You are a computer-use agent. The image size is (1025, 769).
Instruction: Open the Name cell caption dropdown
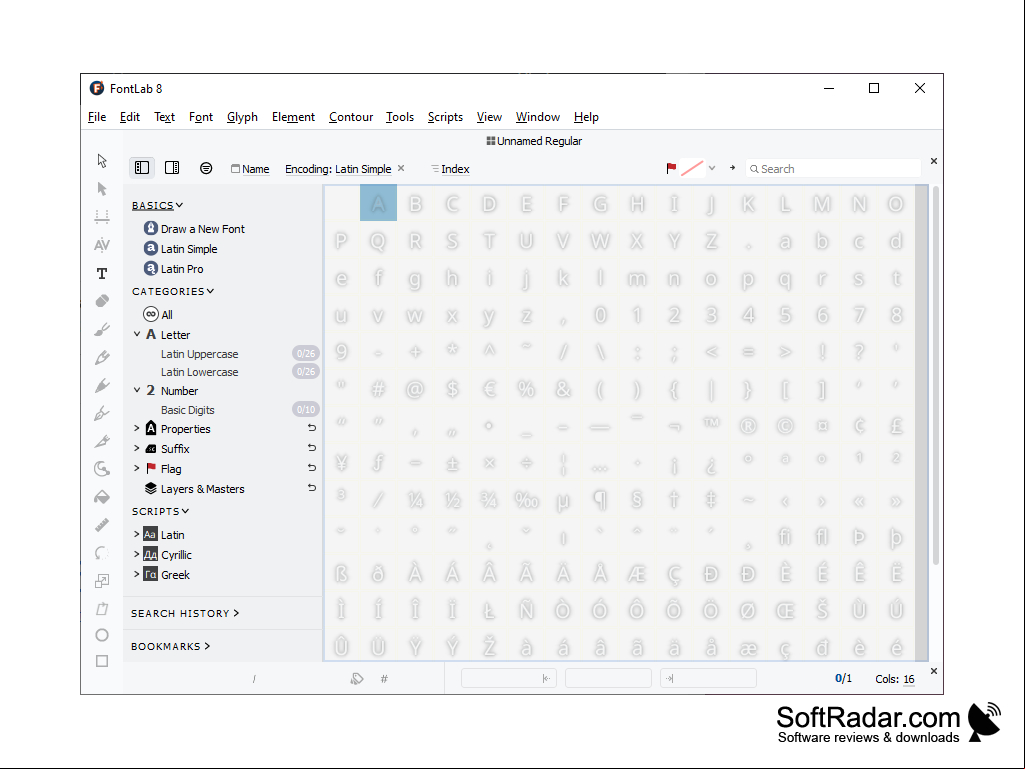click(250, 169)
